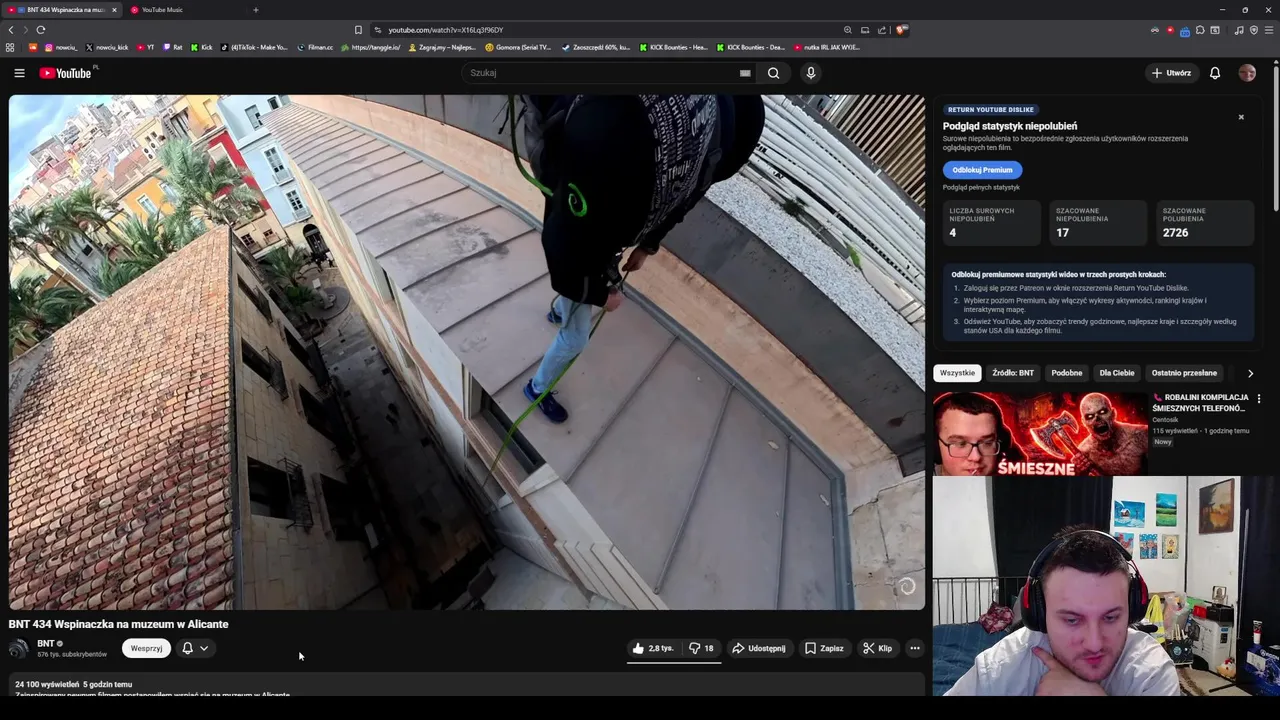
Task: Open the on-screen keyboard in search box
Action: pos(745,73)
